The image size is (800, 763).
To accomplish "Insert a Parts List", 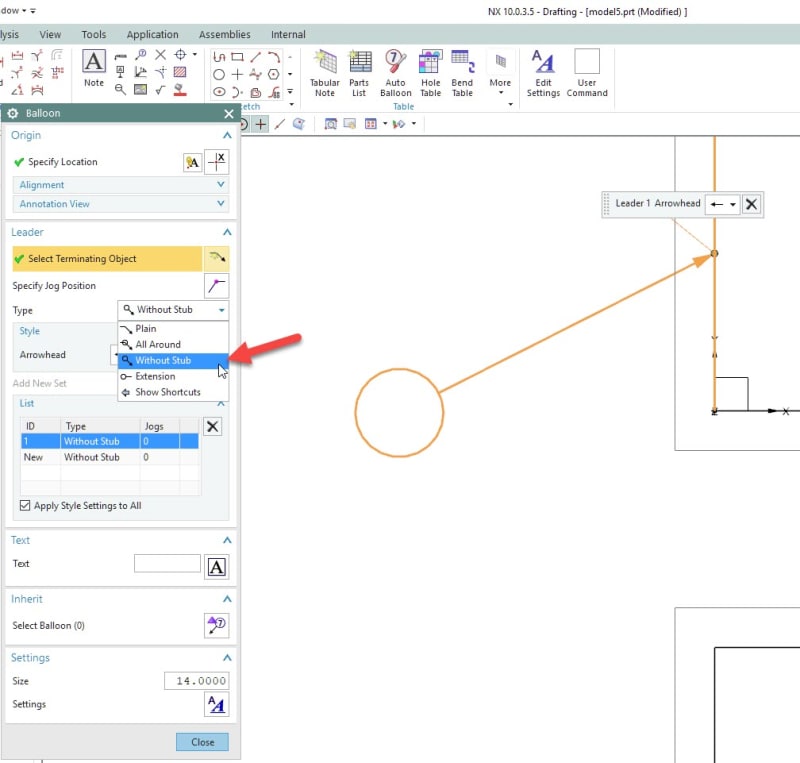I will click(x=359, y=73).
